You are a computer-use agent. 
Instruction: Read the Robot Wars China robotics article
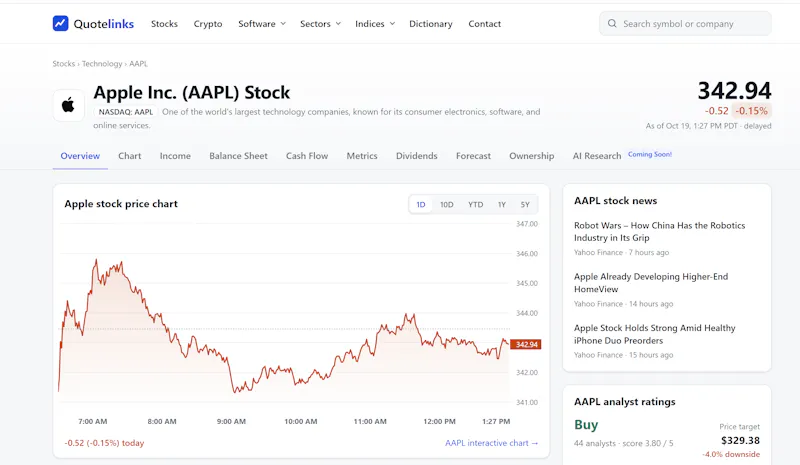click(659, 231)
